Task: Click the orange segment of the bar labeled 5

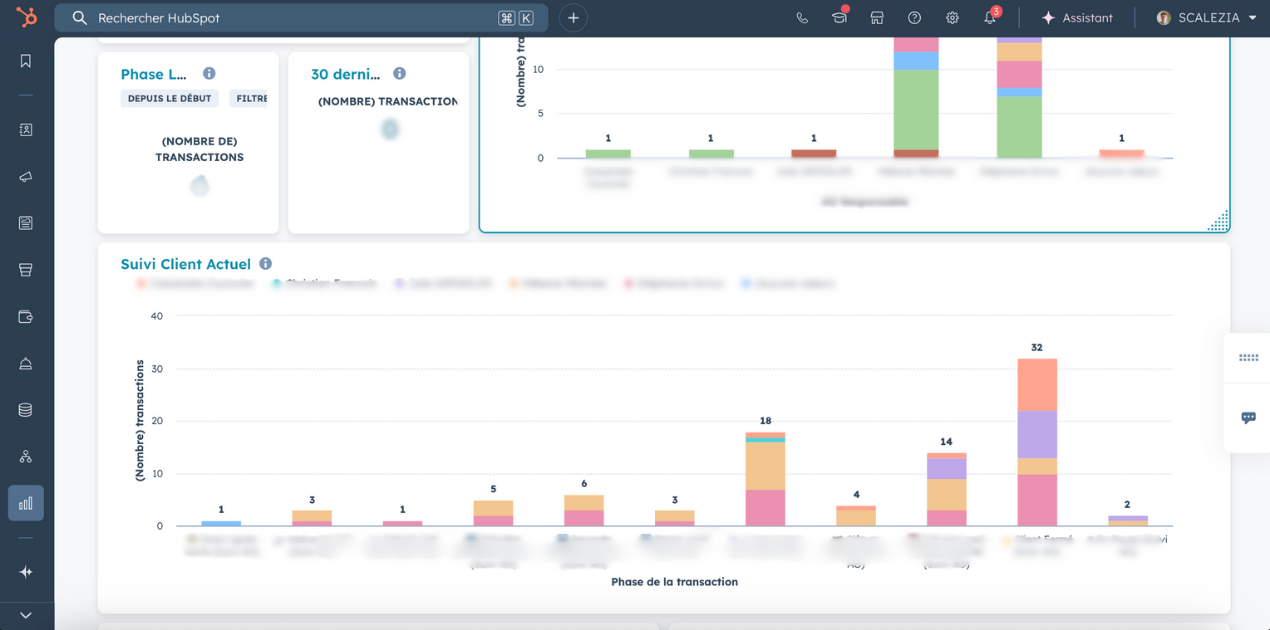Action: click(493, 508)
